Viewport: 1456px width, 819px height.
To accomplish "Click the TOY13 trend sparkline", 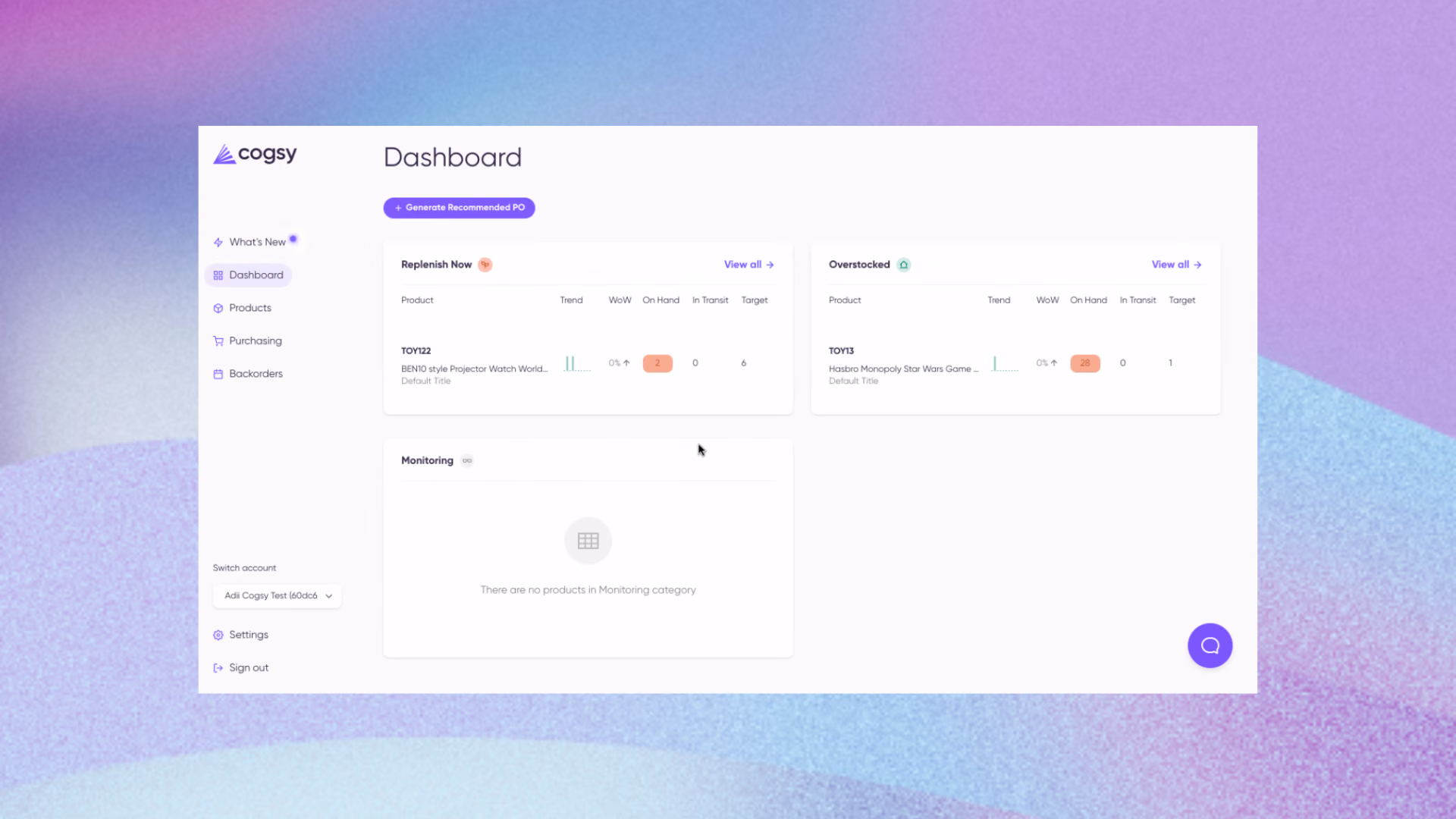I will 1005,363.
